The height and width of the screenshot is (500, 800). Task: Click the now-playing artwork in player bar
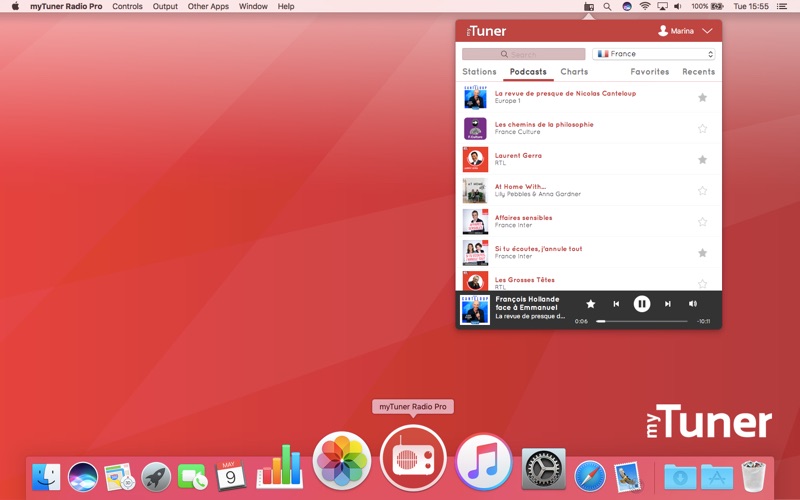click(474, 310)
